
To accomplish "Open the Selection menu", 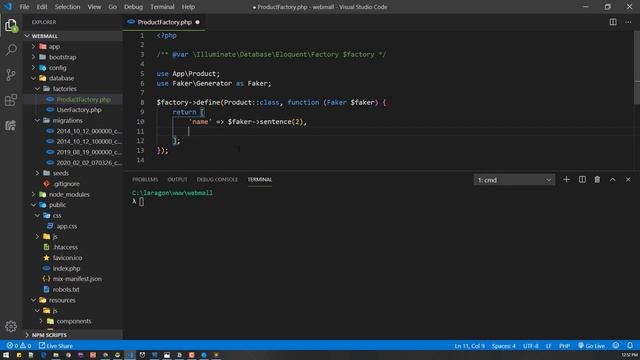I will 67,7.
